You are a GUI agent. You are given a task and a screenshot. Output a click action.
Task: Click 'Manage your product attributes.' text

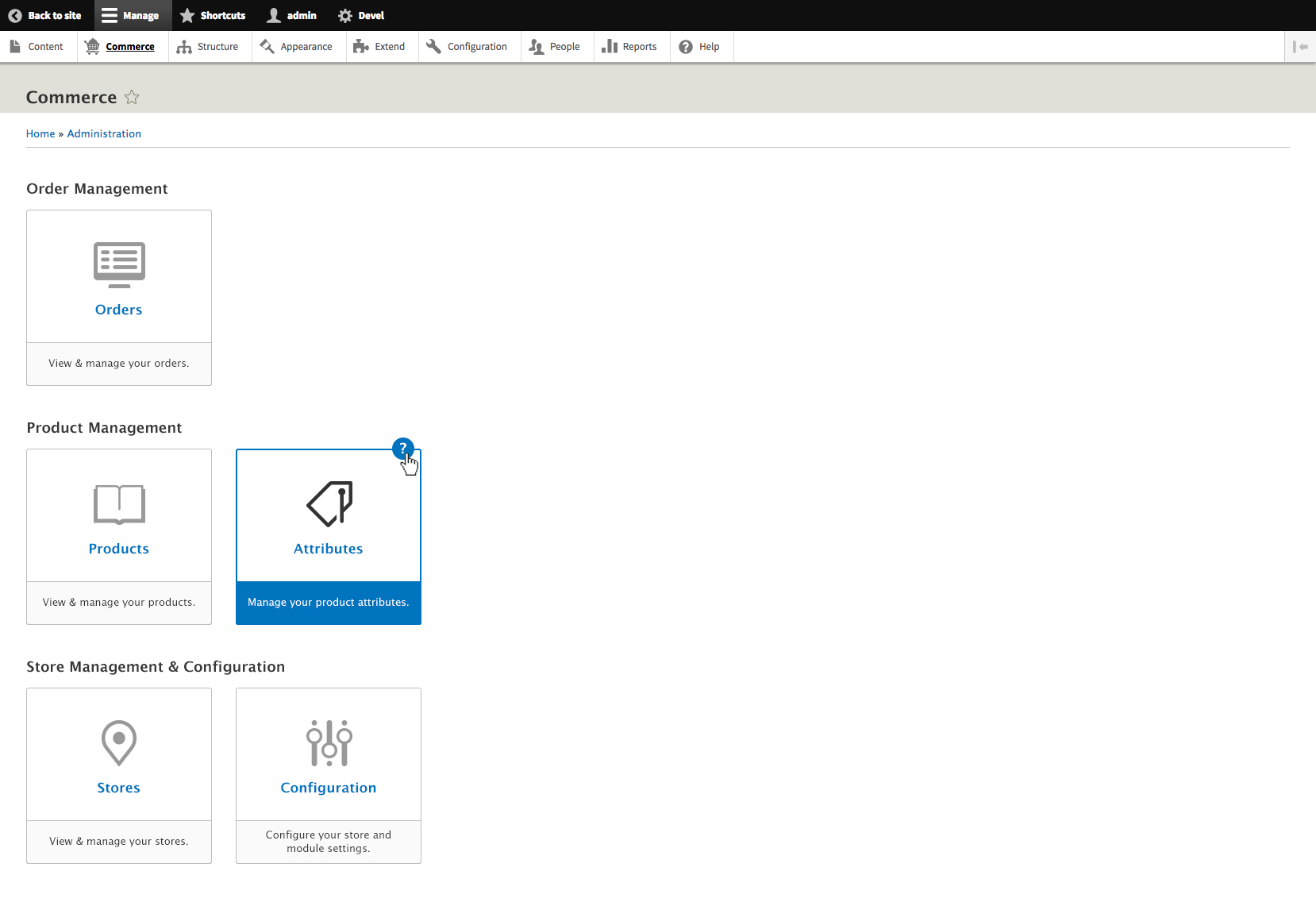[x=329, y=603]
